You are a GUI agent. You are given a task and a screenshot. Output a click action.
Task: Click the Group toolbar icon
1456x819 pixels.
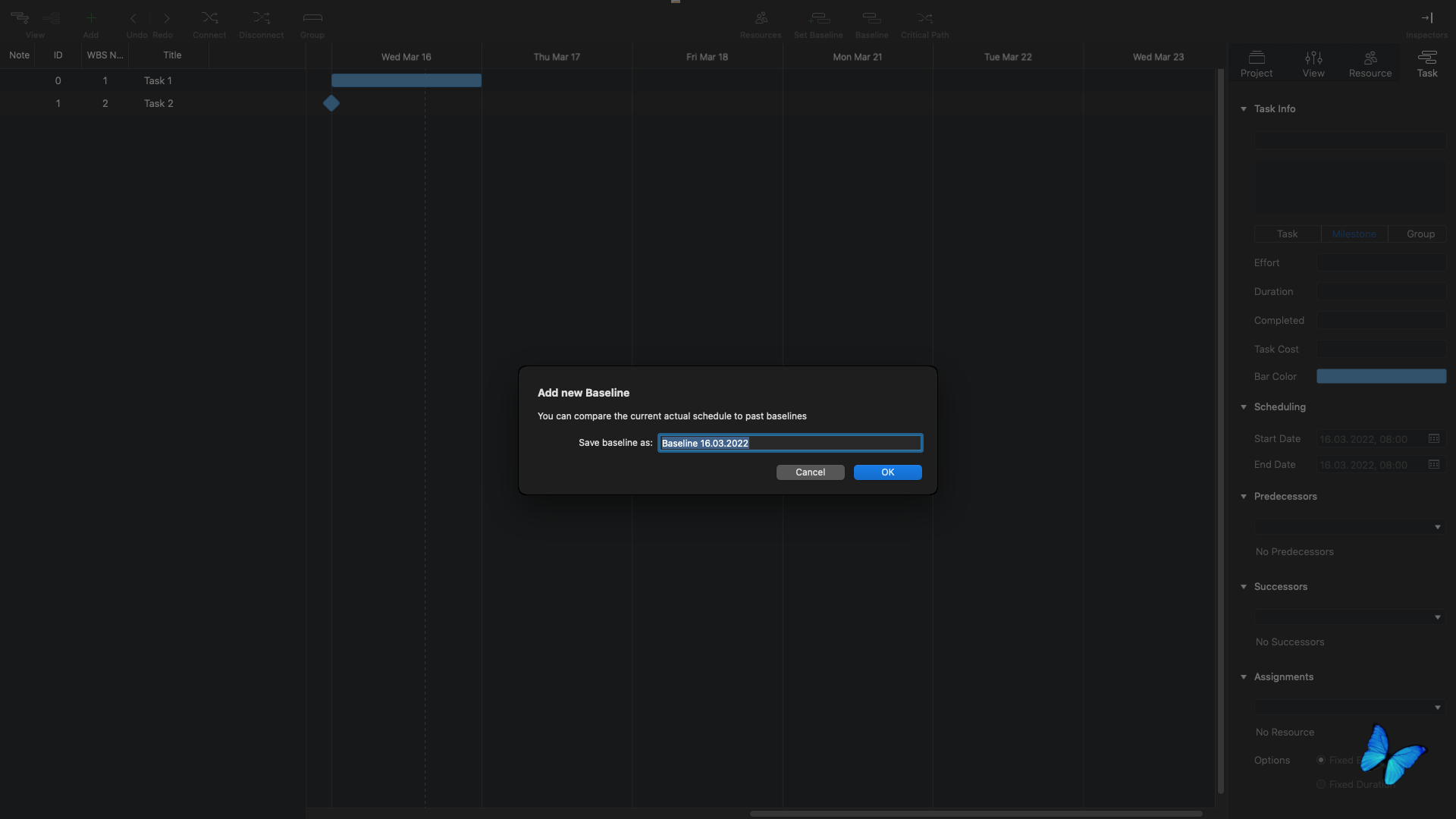point(312,18)
